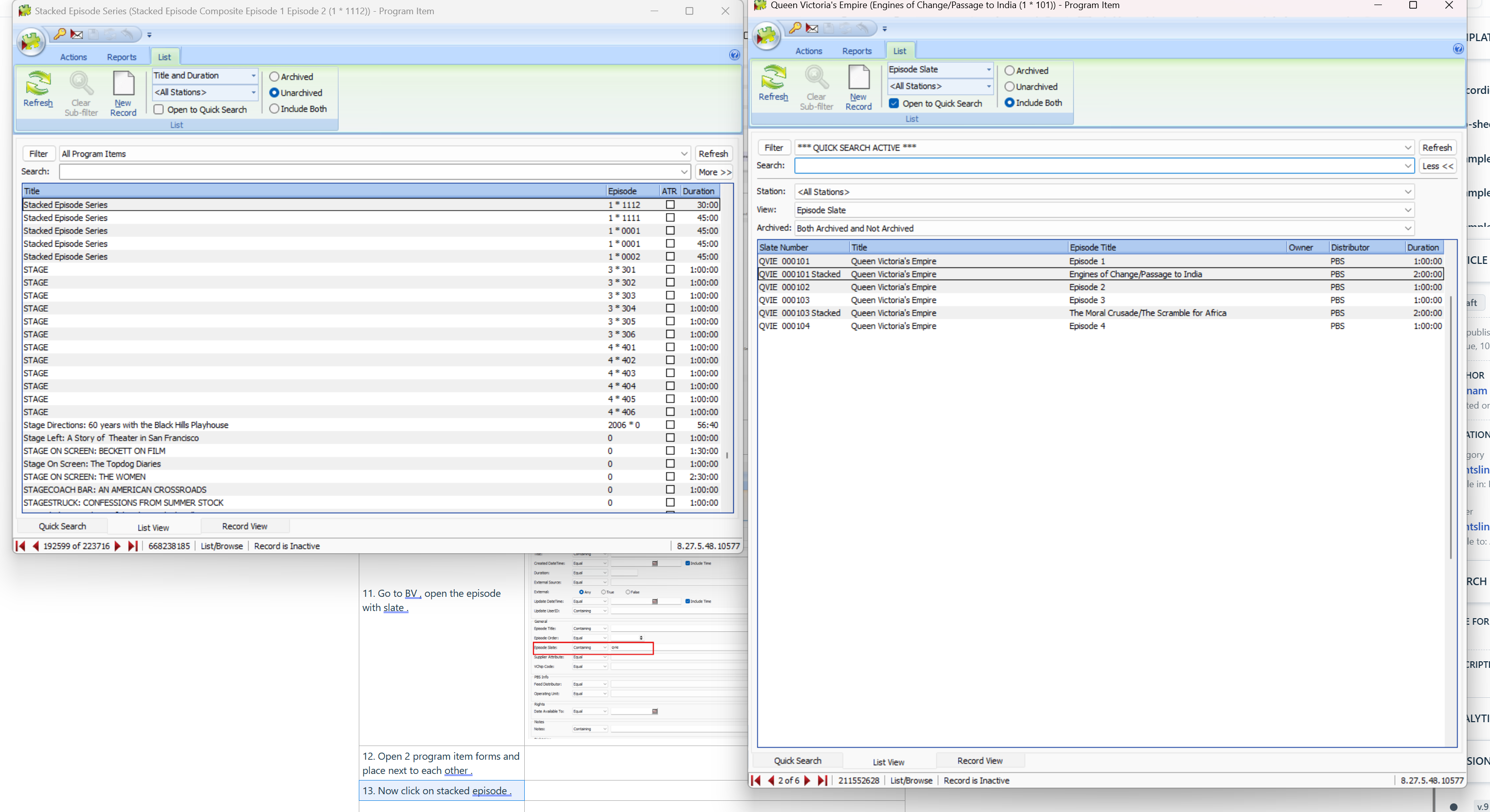The width and height of the screenshot is (1490, 812).
Task: Select Archived radio in left window
Action: 274,77
